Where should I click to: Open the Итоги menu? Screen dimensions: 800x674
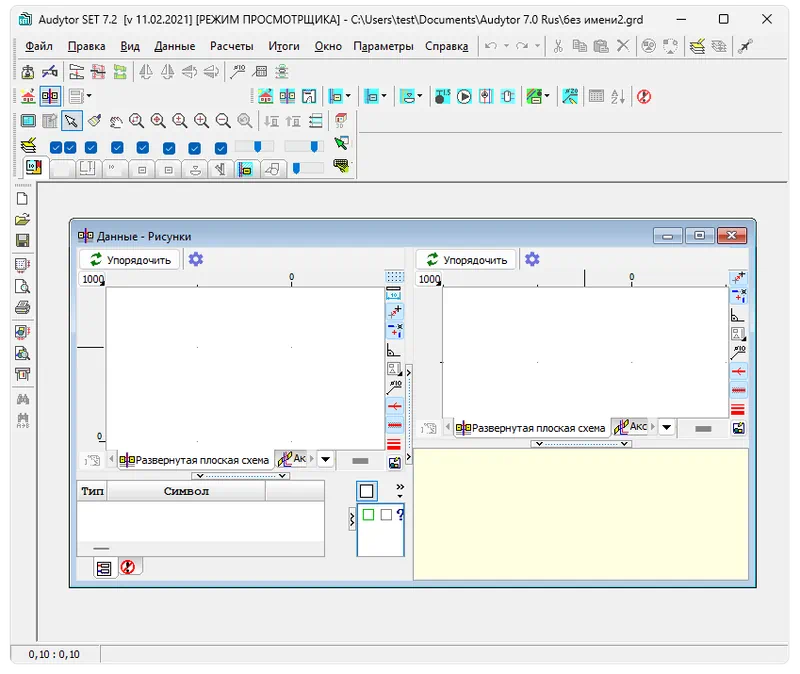click(x=284, y=46)
